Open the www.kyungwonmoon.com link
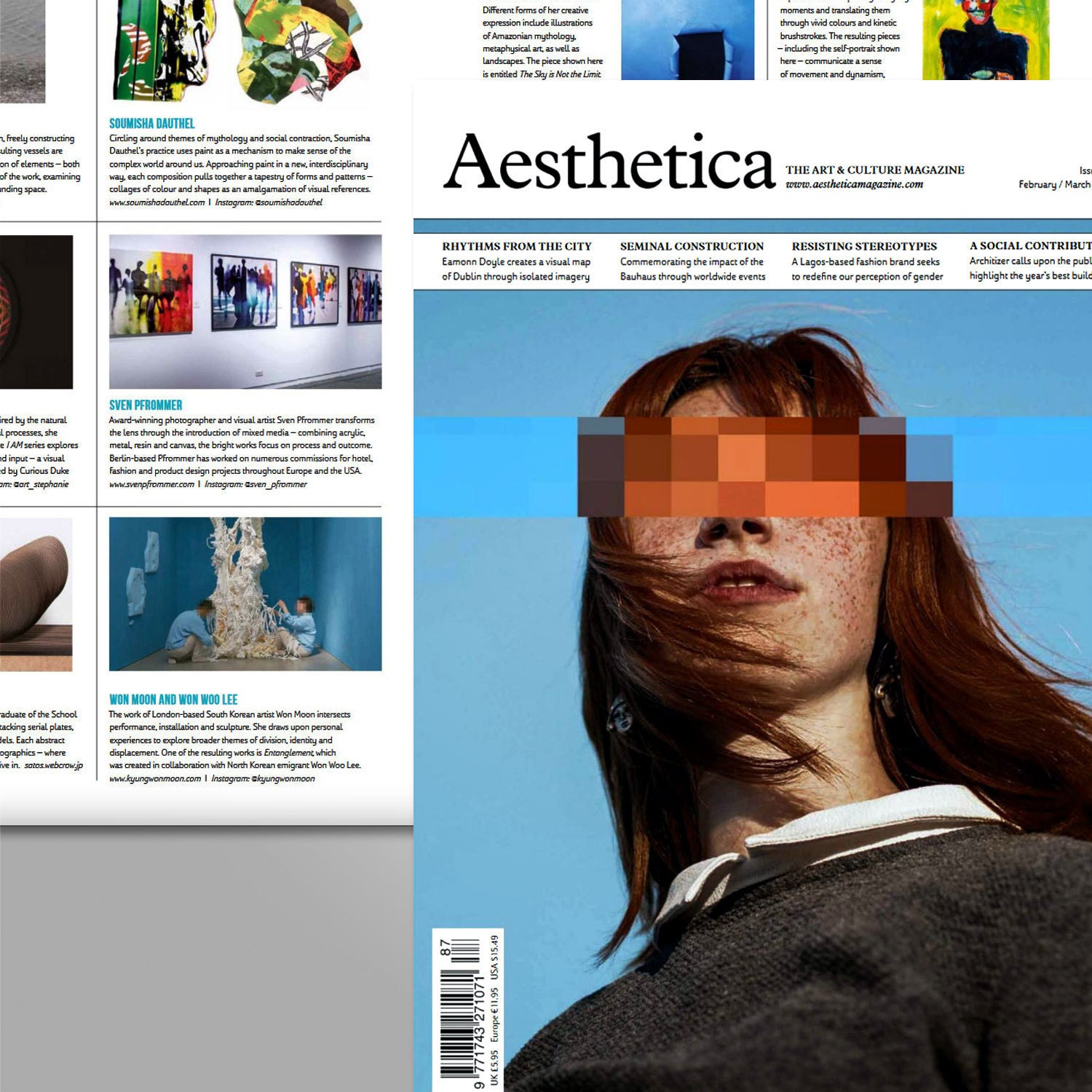The image size is (1092, 1092). [x=155, y=779]
